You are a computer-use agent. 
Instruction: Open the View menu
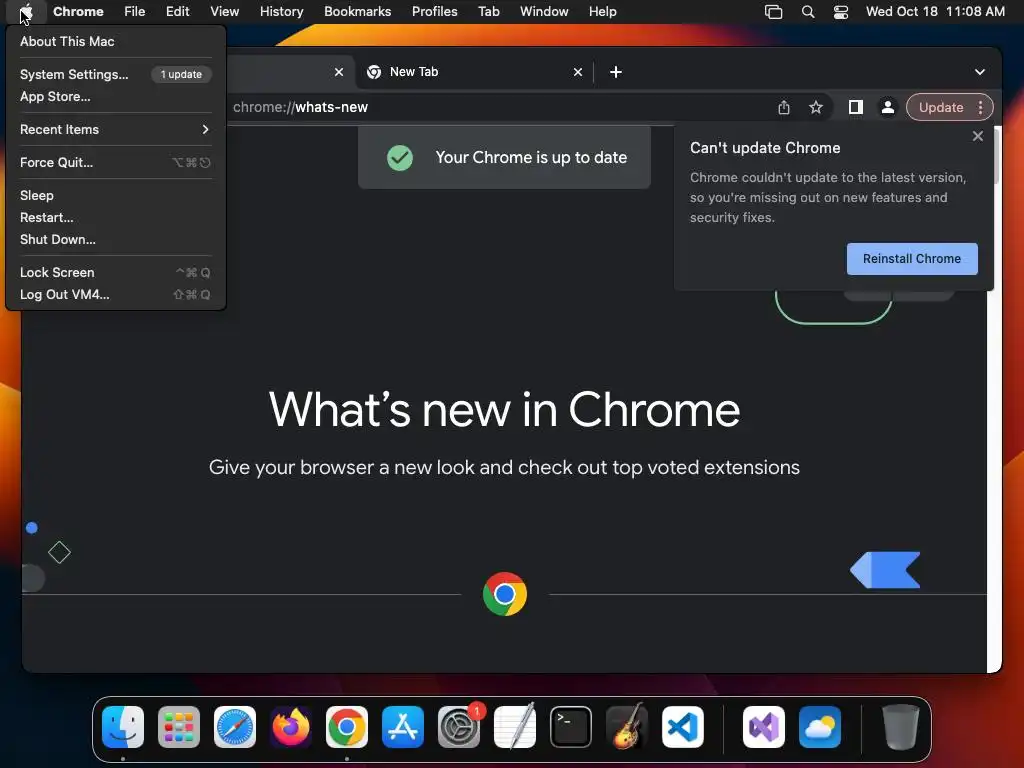[224, 12]
